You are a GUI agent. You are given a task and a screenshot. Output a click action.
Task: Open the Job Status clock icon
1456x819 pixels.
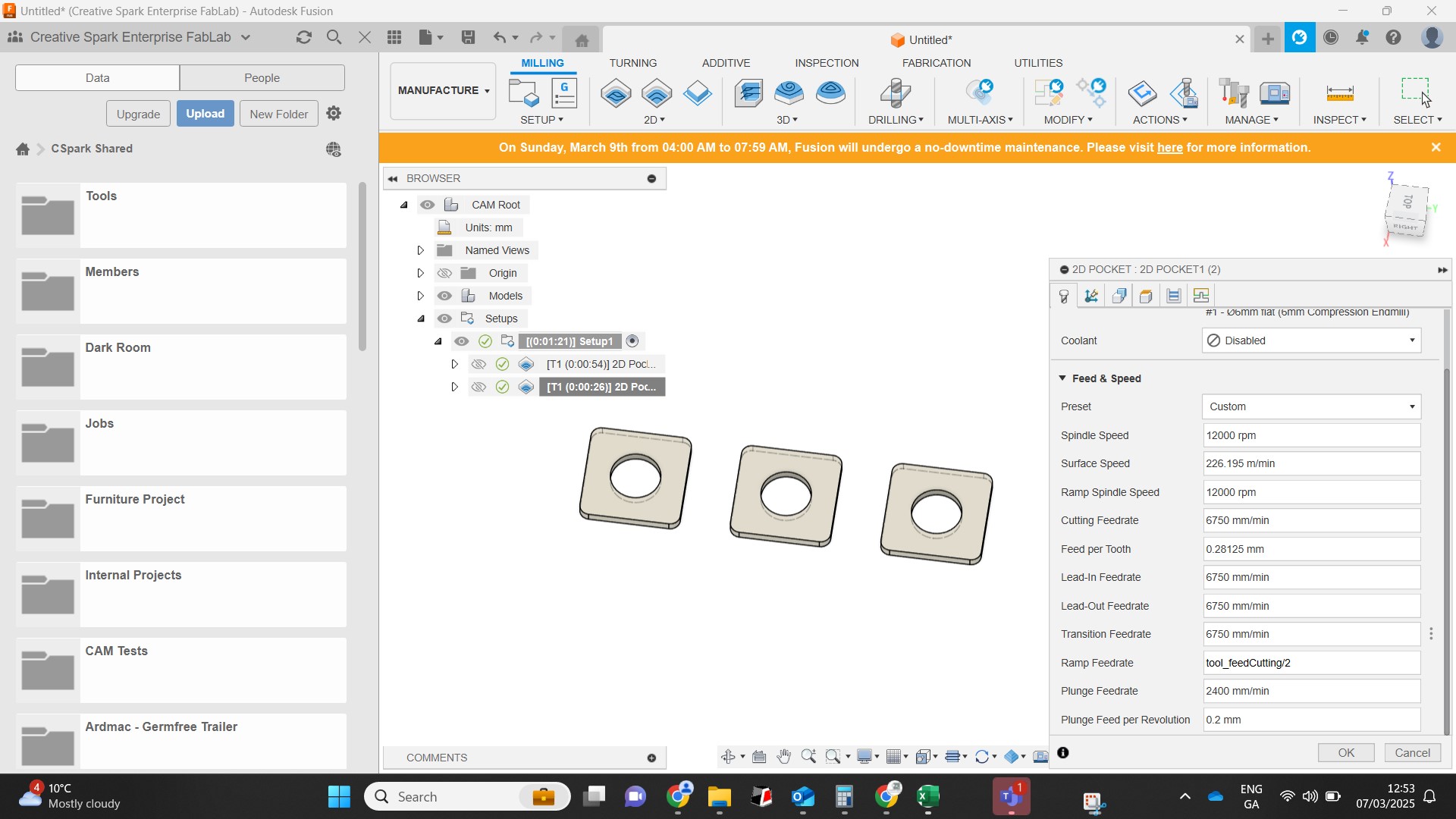point(1331,37)
